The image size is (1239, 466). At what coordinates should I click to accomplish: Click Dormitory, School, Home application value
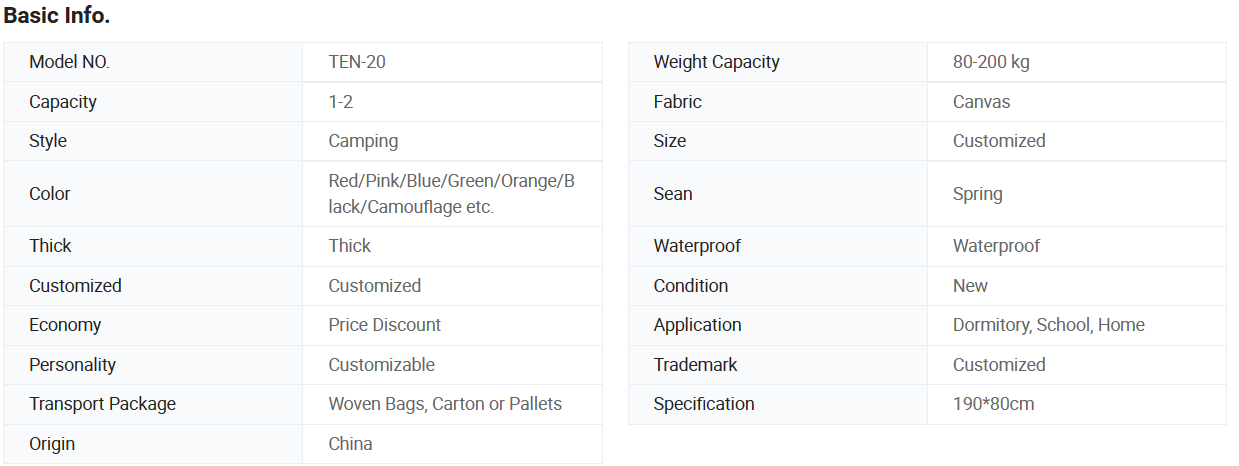(1048, 325)
